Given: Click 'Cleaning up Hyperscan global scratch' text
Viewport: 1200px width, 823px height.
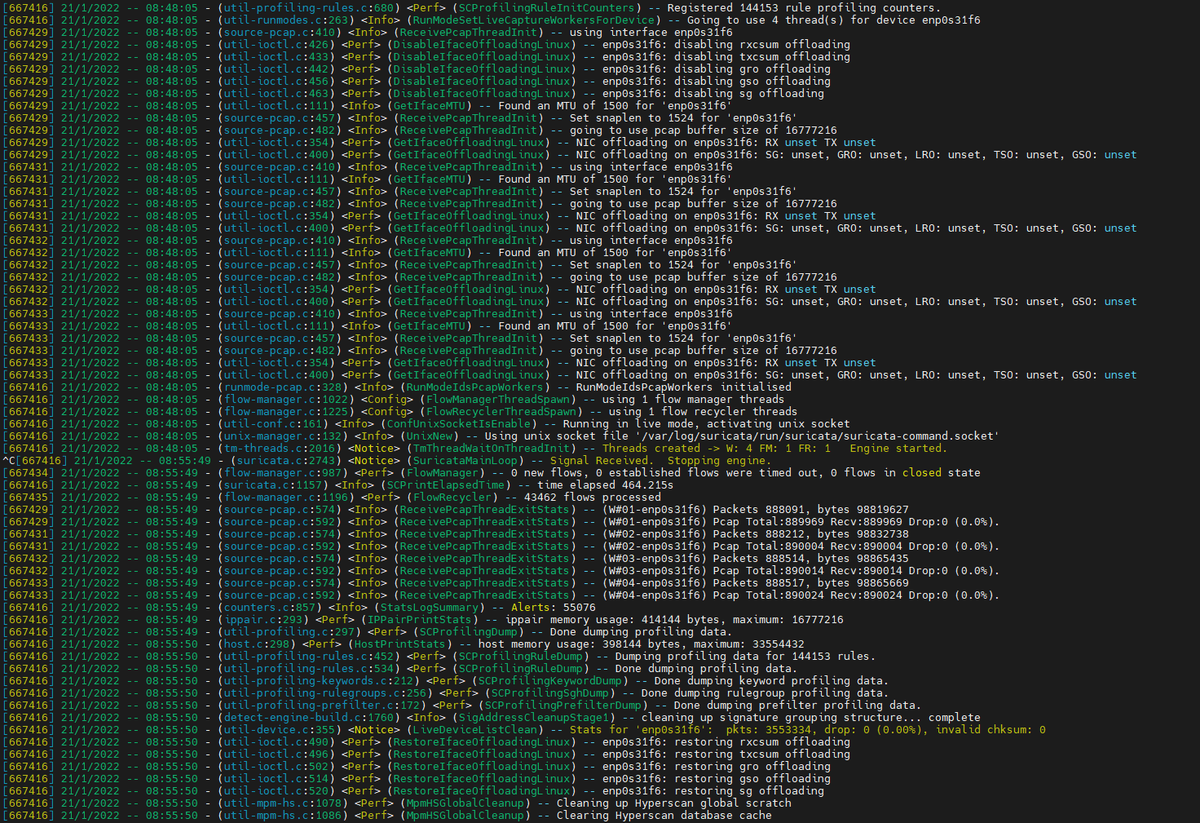Looking at the screenshot, I should coord(674,803).
